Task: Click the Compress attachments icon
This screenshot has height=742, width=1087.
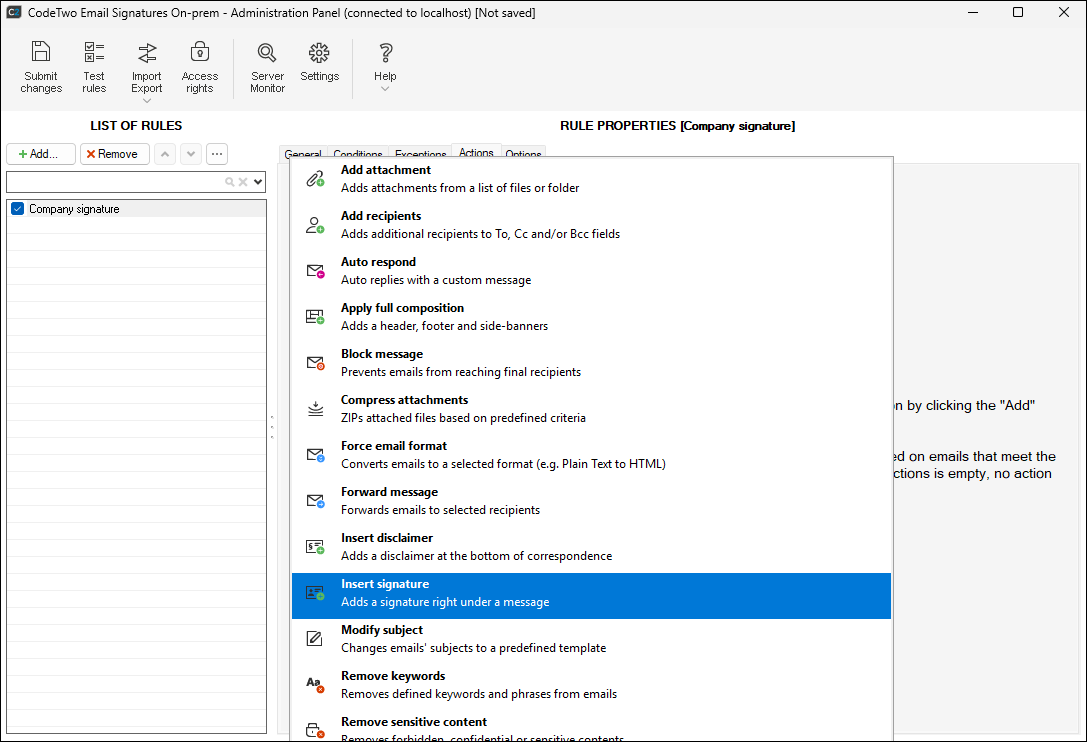Action: (315, 409)
